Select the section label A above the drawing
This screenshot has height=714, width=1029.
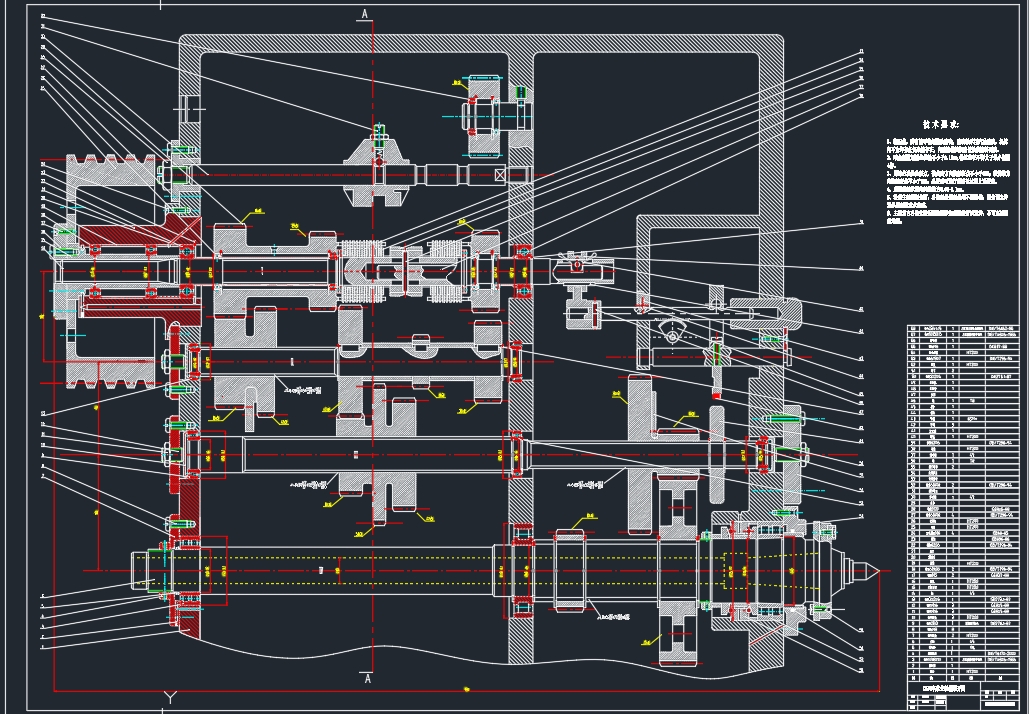tap(366, 14)
